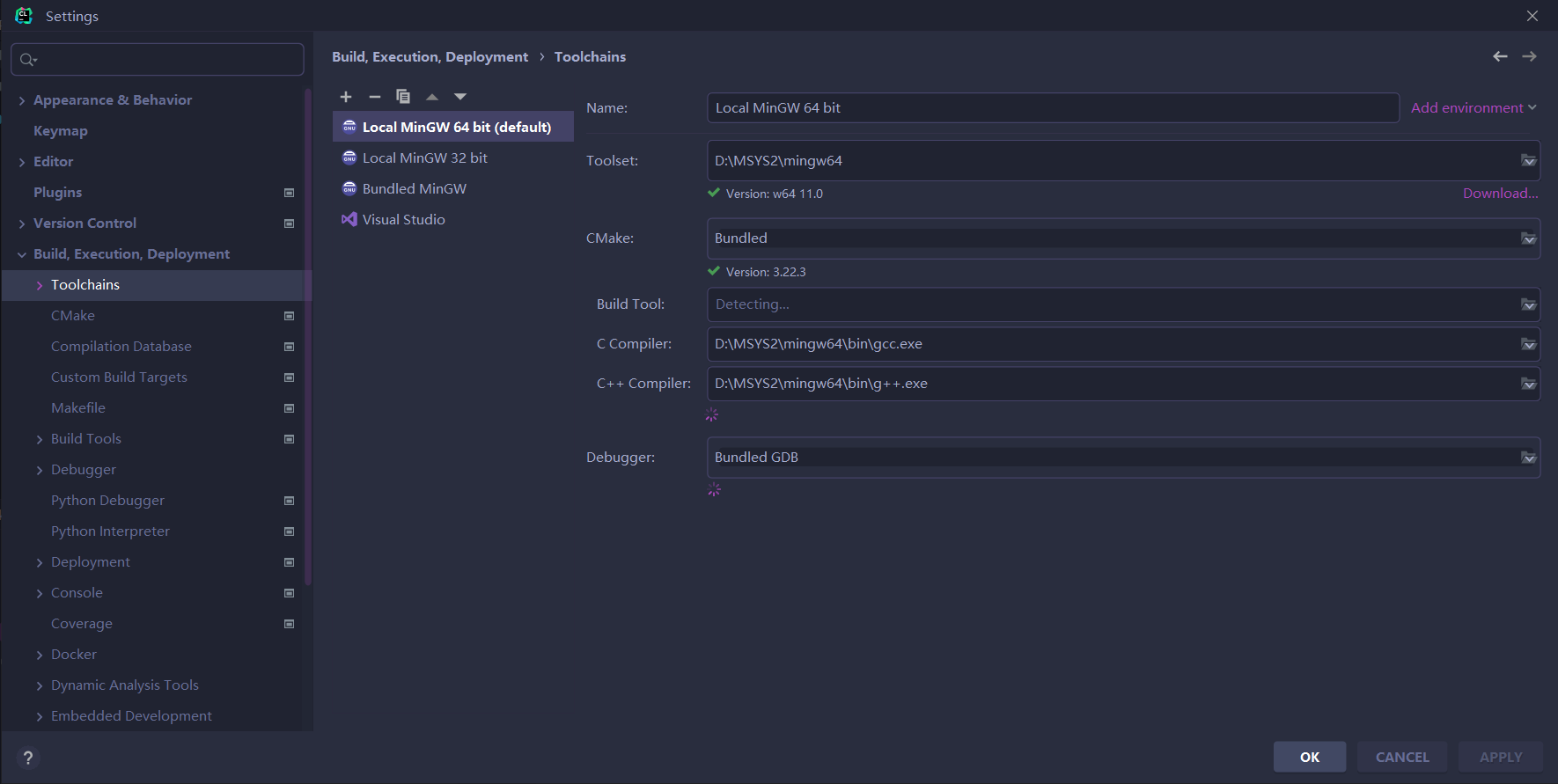This screenshot has width=1558, height=784.
Task: Expand the Deployment node
Action: pyautogui.click(x=39, y=562)
